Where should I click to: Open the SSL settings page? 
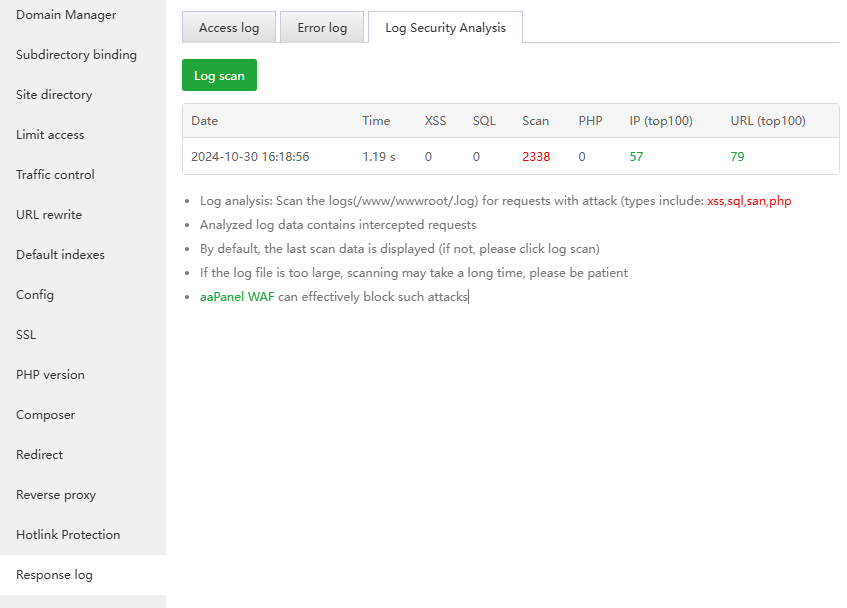26,335
